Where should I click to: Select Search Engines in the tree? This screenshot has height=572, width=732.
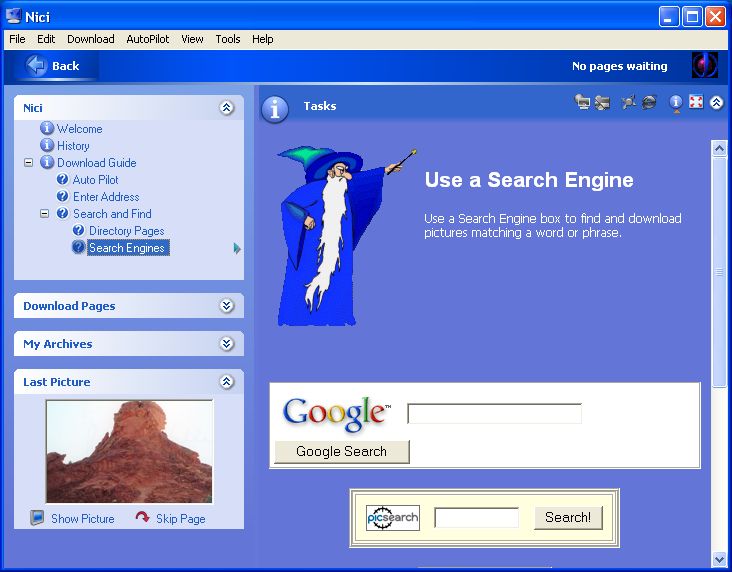tap(127, 247)
